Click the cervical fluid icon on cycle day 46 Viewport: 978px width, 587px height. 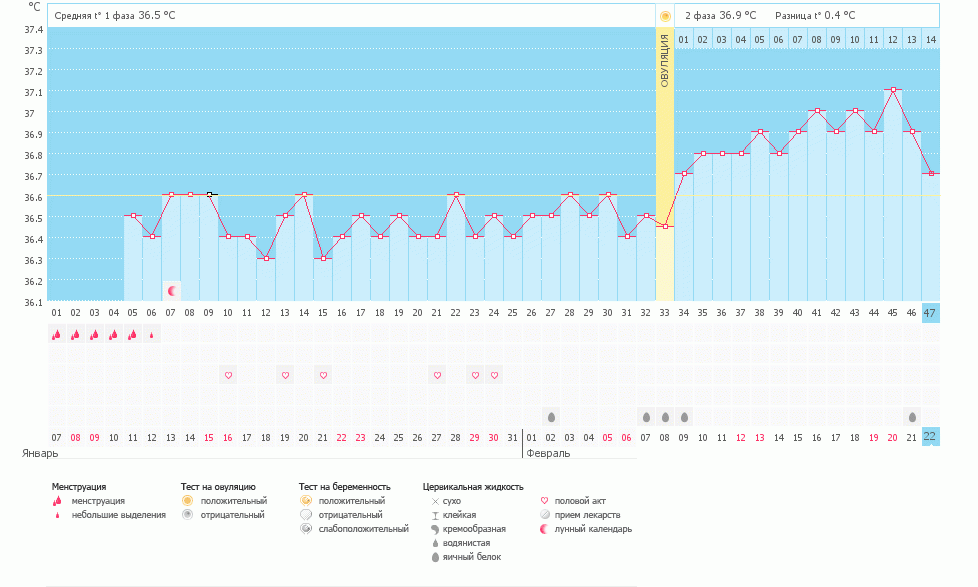(x=912, y=416)
